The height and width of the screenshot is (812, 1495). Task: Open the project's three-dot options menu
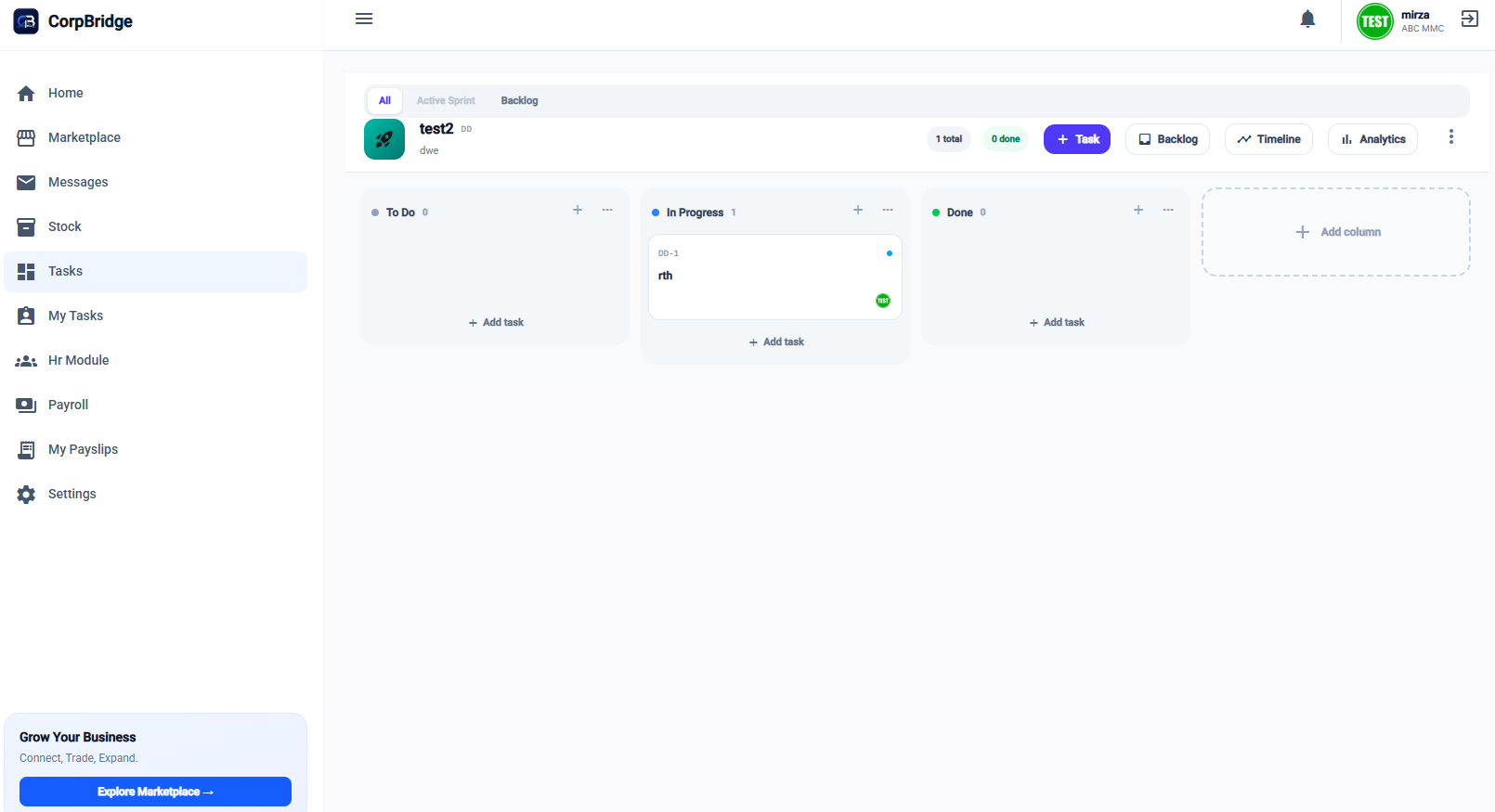(x=1451, y=137)
